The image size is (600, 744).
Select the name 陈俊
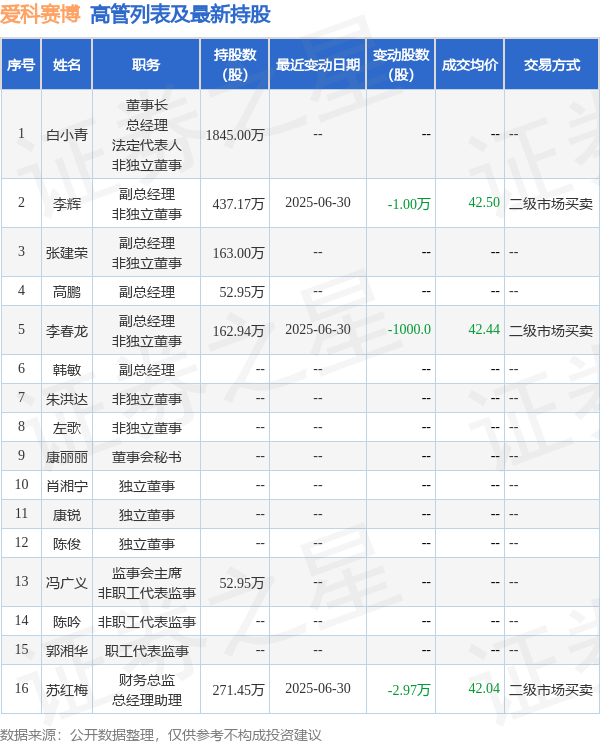coord(67,544)
